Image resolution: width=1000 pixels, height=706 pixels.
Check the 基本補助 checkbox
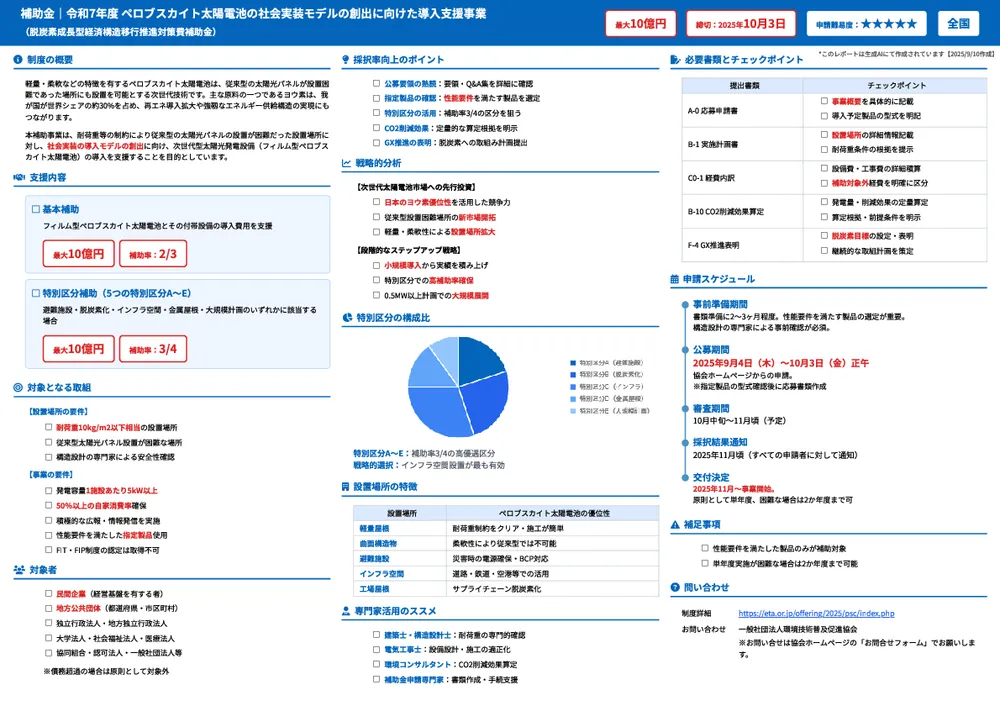[36, 210]
